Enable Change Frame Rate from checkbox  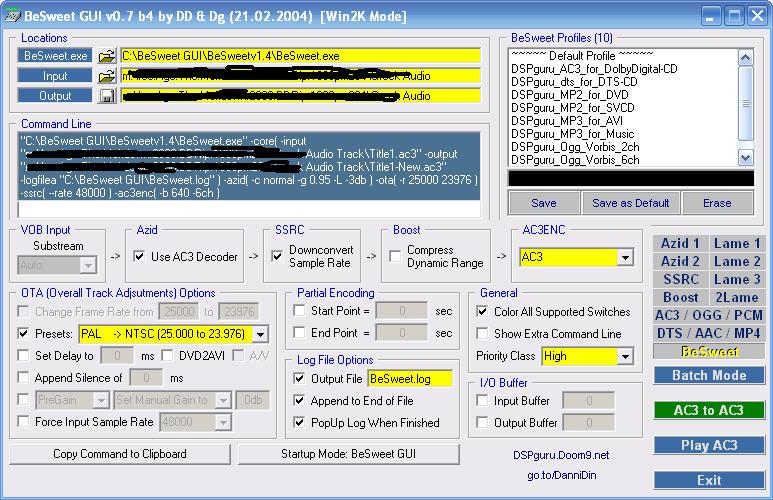coord(23,311)
